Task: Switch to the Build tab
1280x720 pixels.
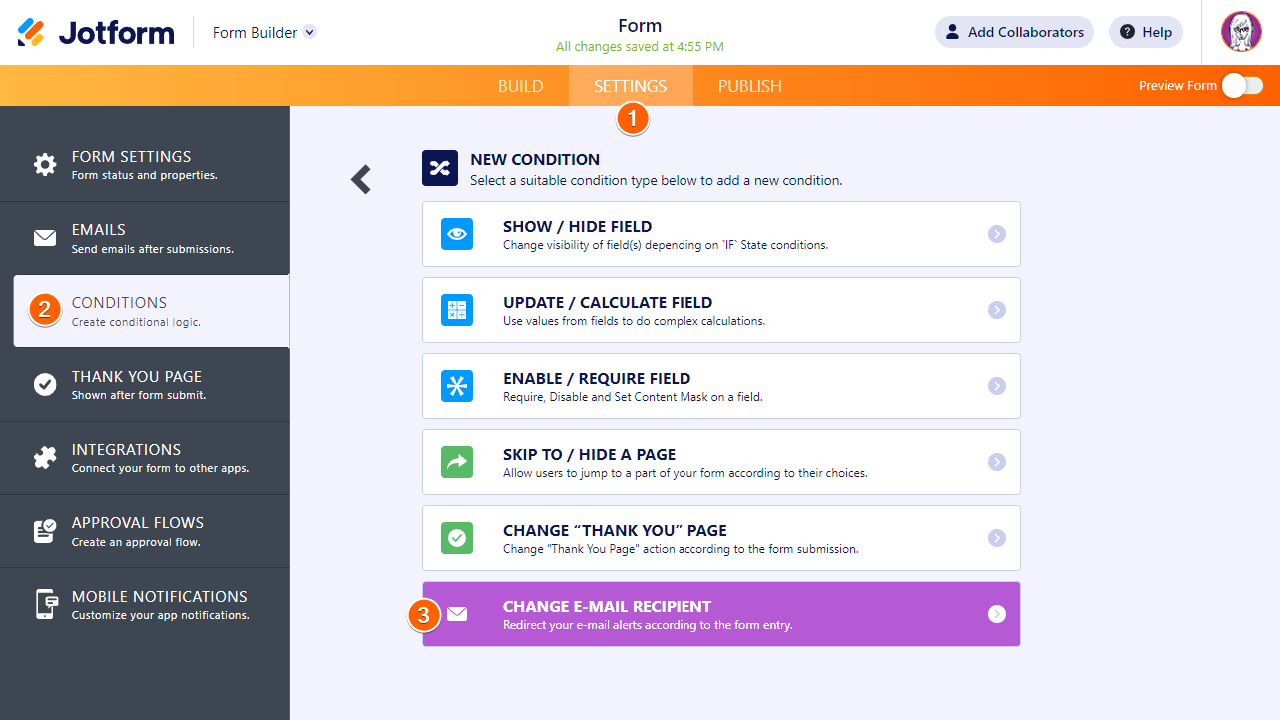Action: [520, 86]
